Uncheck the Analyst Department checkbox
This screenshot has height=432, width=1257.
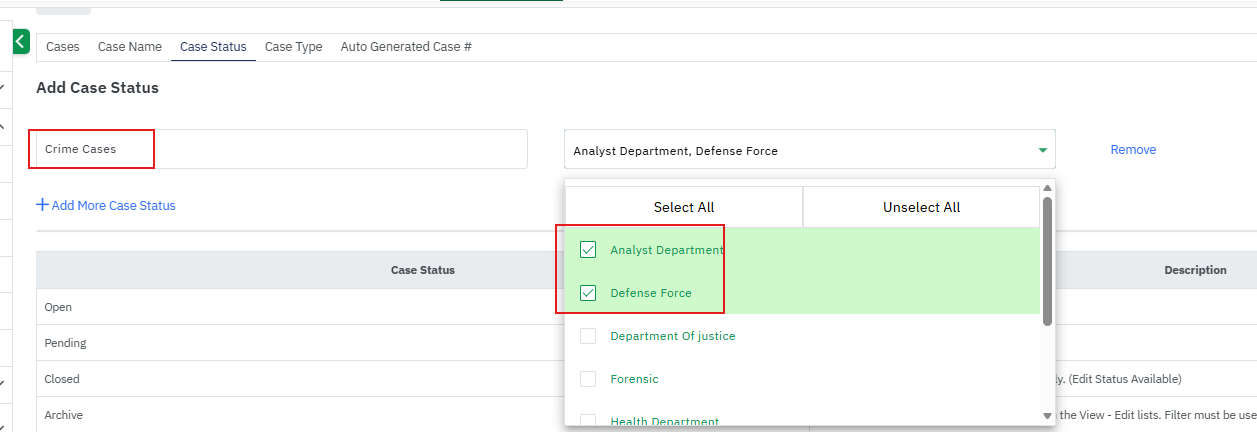click(588, 250)
